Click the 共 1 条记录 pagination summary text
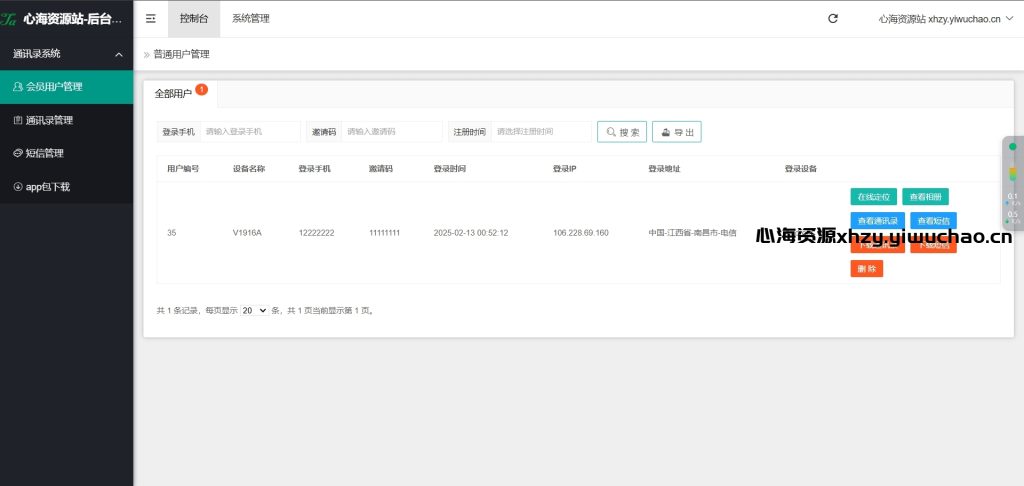Image resolution: width=1024 pixels, height=486 pixels. tap(179, 311)
